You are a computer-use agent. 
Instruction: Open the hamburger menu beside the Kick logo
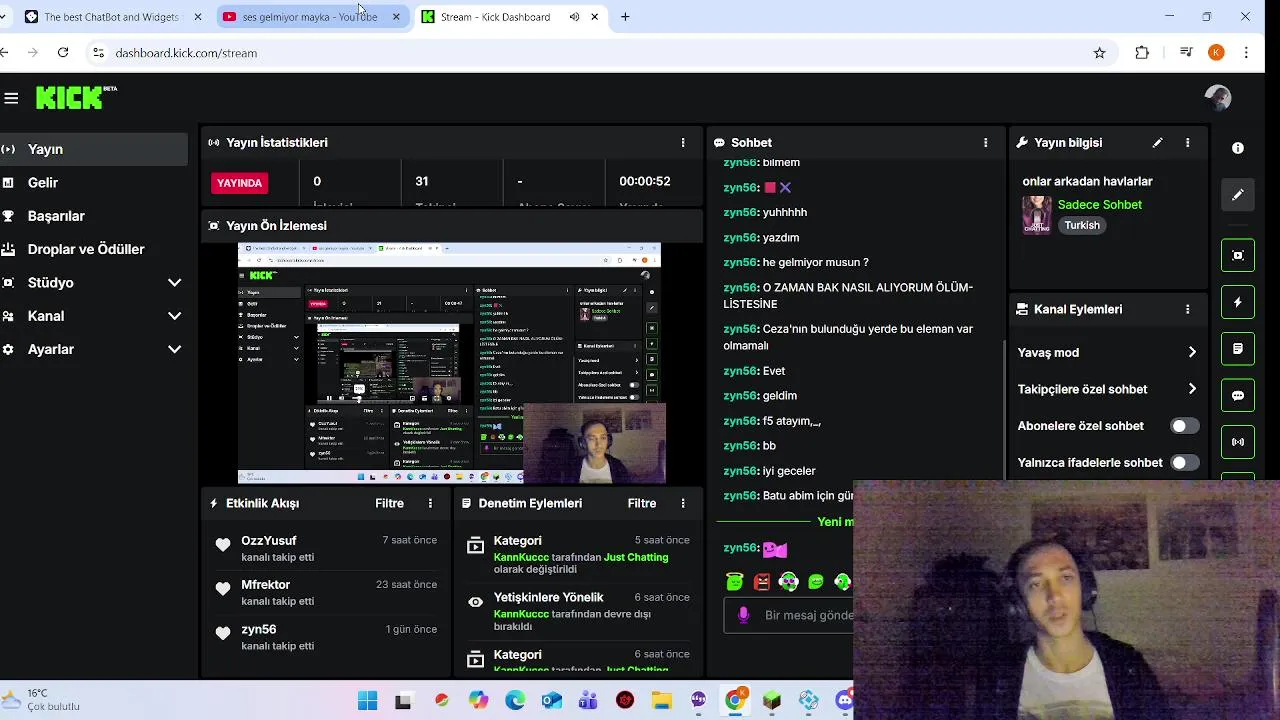(11, 98)
